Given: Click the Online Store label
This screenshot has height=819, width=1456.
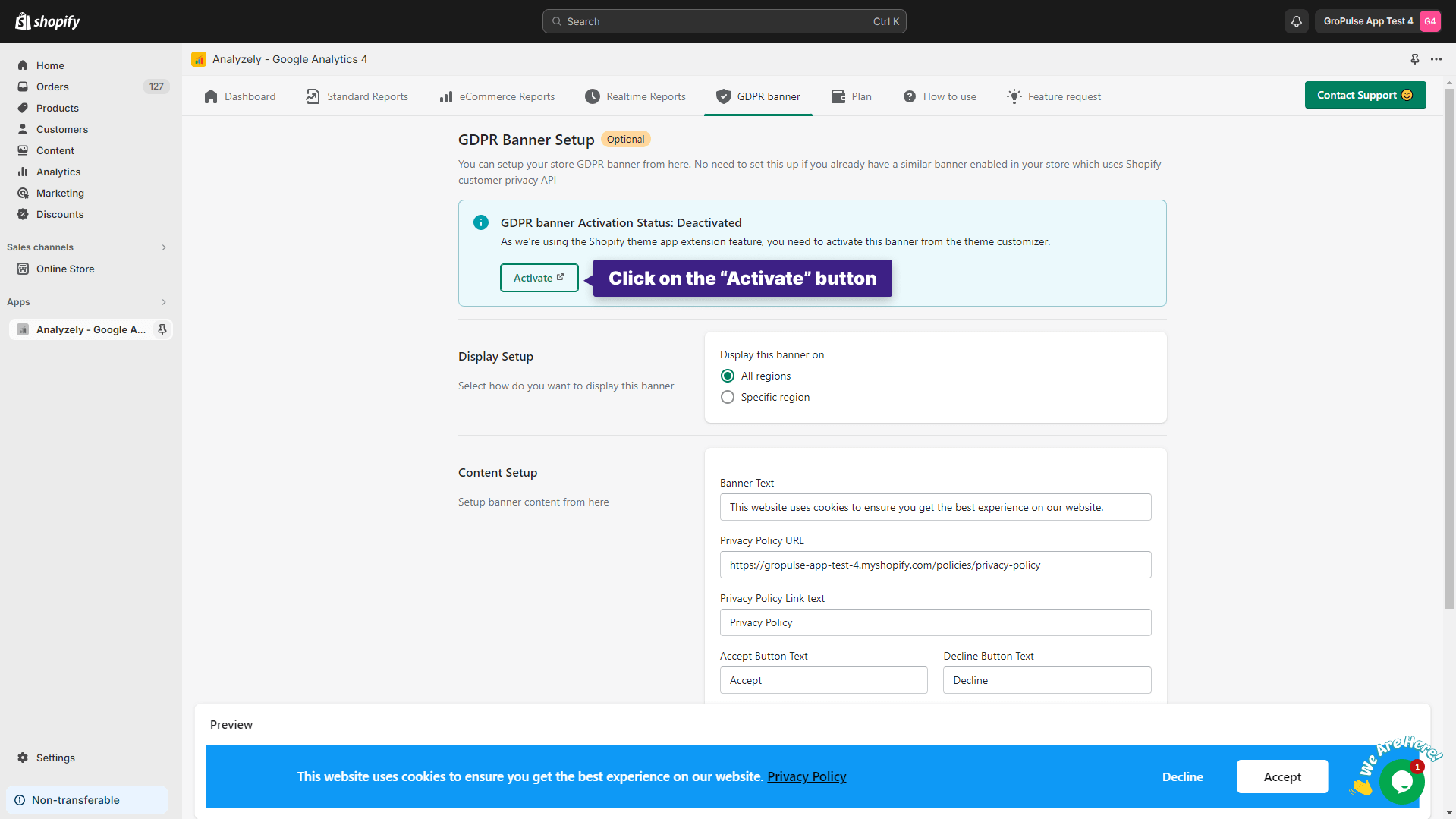Looking at the screenshot, I should tap(65, 269).
